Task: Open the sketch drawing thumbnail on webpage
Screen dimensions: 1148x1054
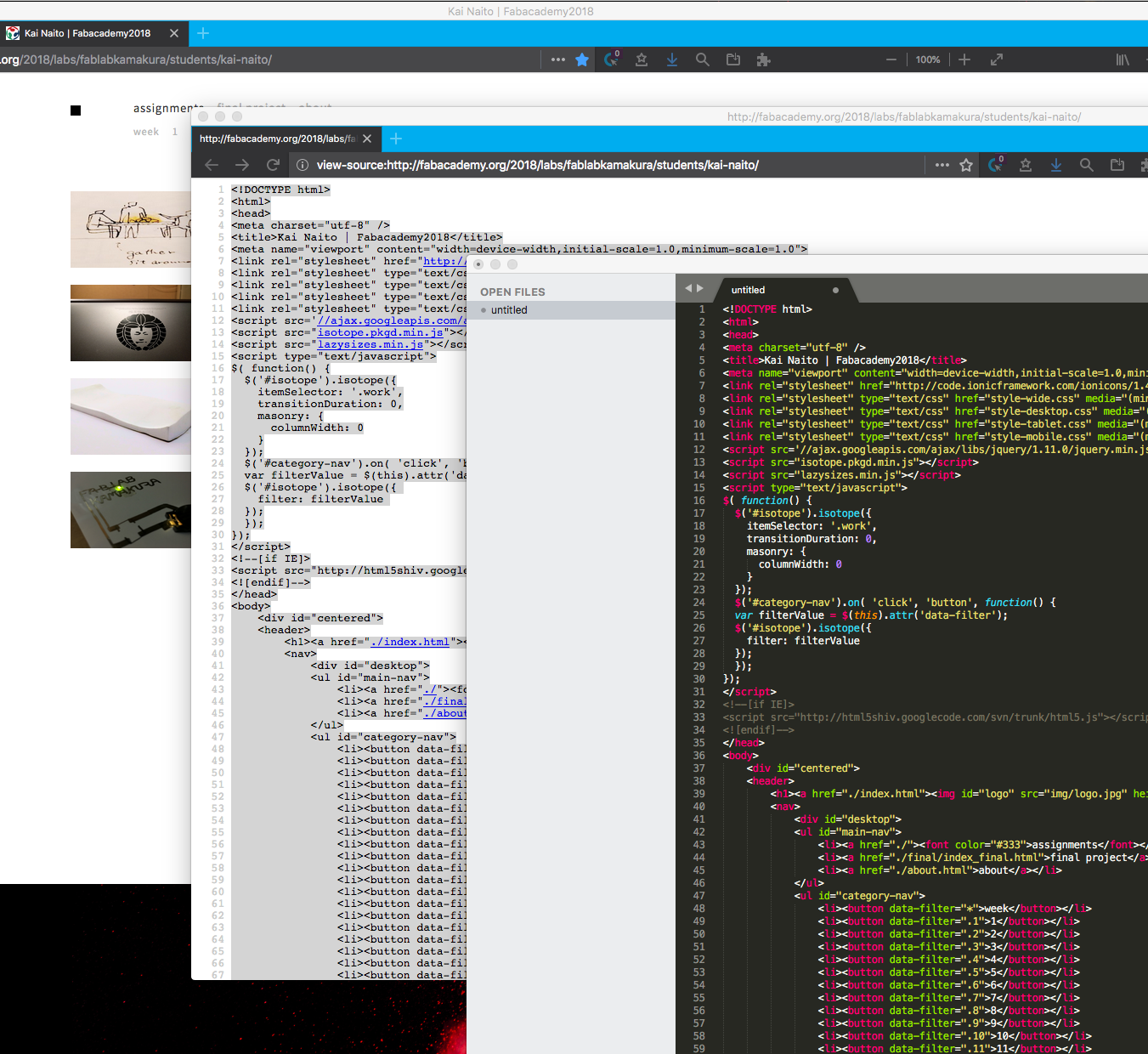Action: (131, 229)
